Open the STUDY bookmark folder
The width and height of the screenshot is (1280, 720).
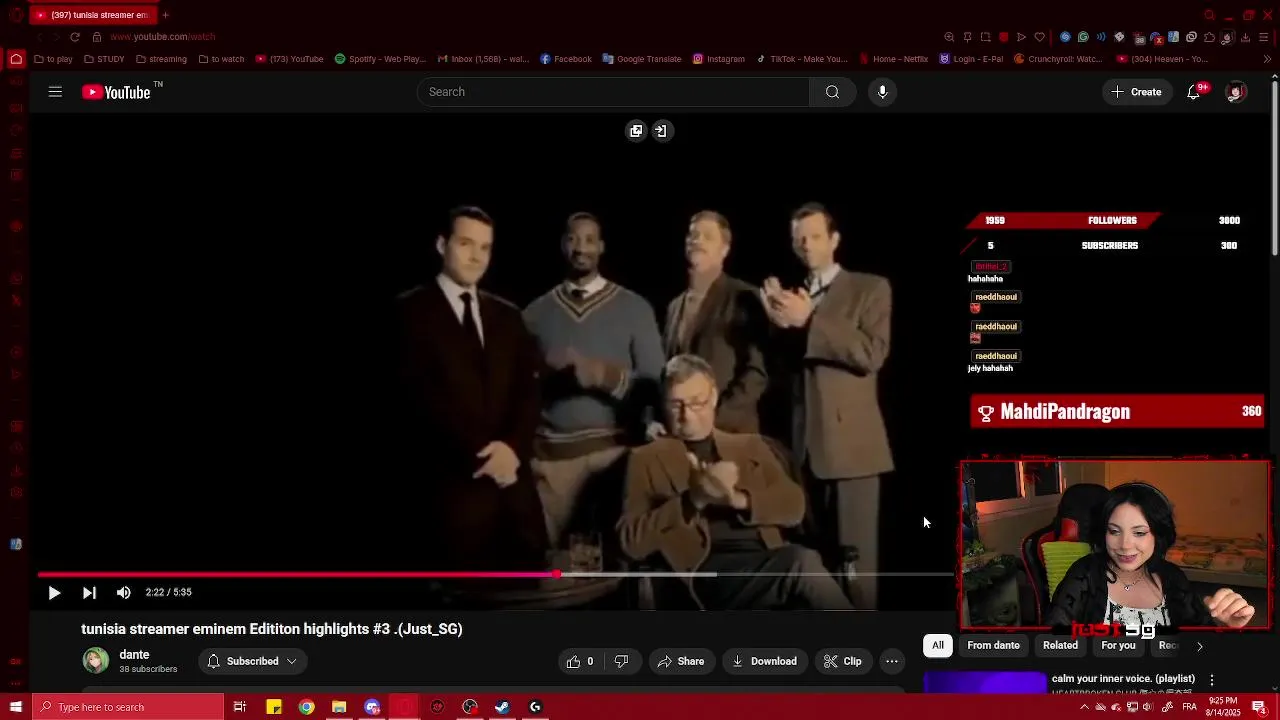tap(104, 59)
